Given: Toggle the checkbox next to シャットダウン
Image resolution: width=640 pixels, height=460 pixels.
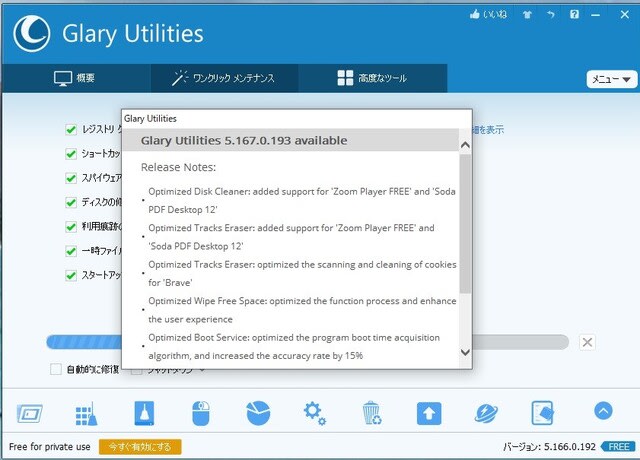Looking at the screenshot, I should pos(137,371).
